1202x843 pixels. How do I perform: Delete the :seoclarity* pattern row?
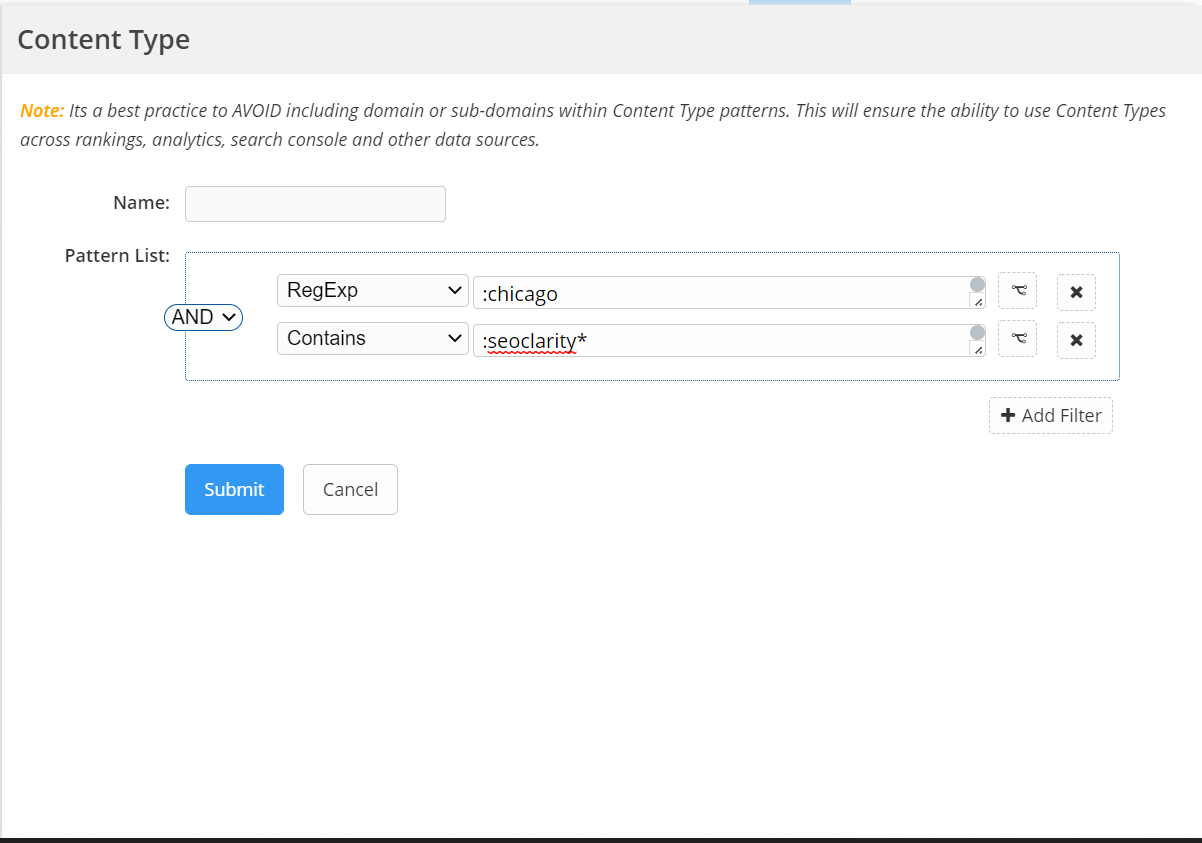(1076, 340)
